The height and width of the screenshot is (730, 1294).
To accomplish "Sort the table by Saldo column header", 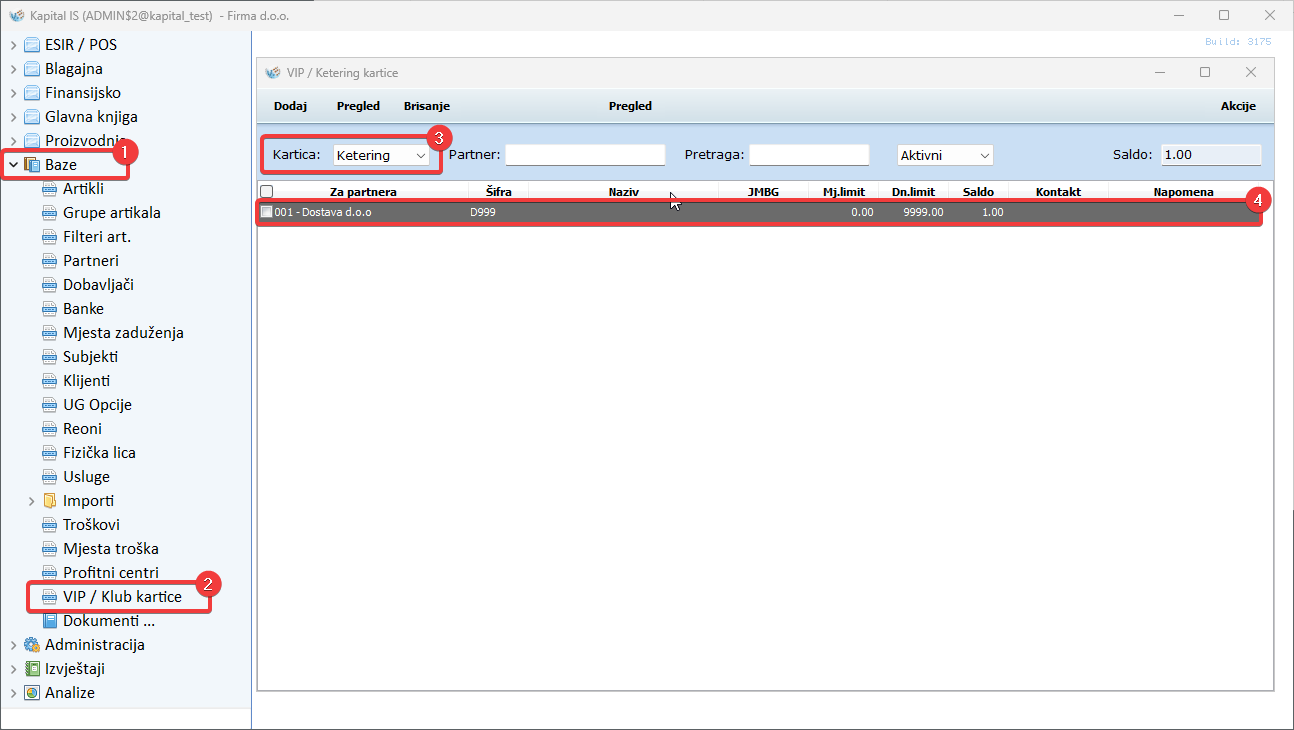I will 977,192.
